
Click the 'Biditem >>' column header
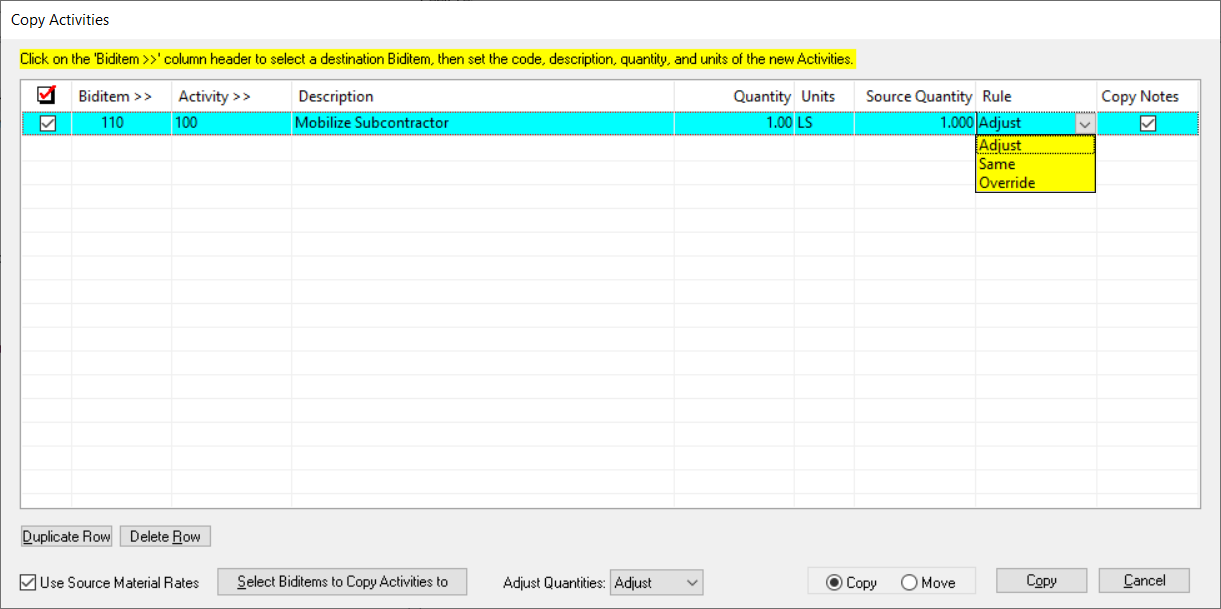114,95
